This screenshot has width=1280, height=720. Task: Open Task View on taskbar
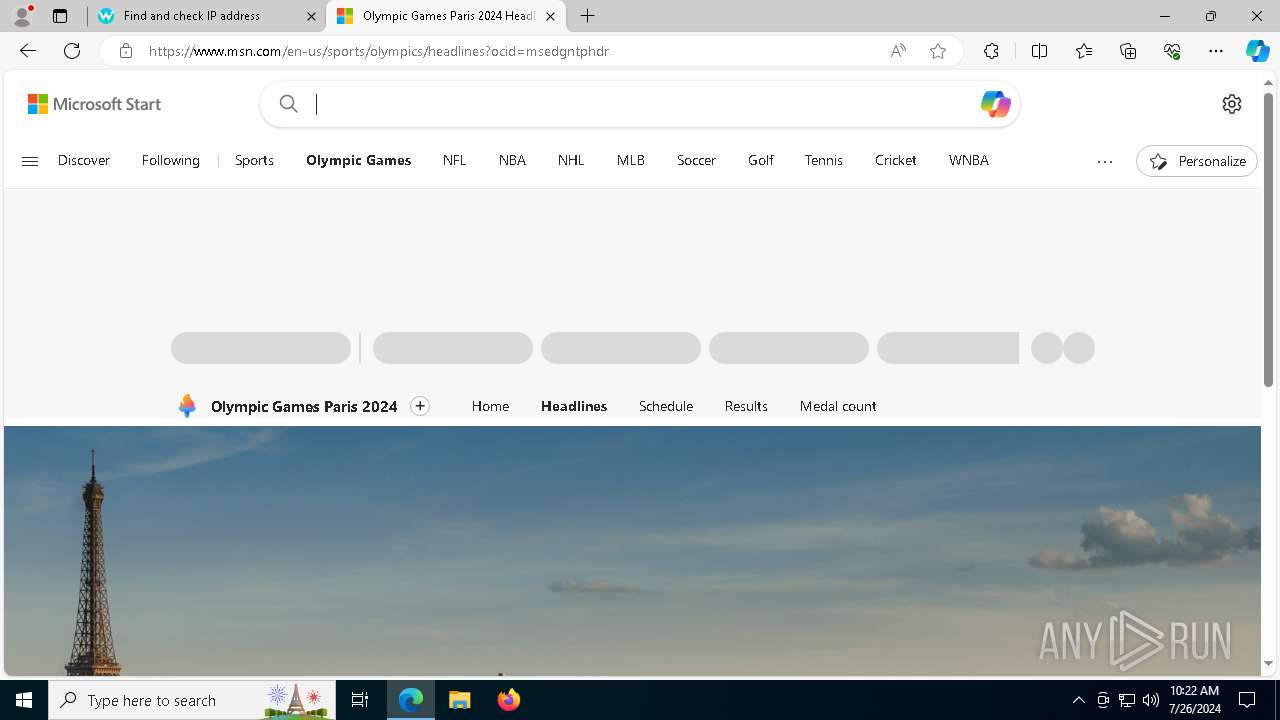(360, 700)
